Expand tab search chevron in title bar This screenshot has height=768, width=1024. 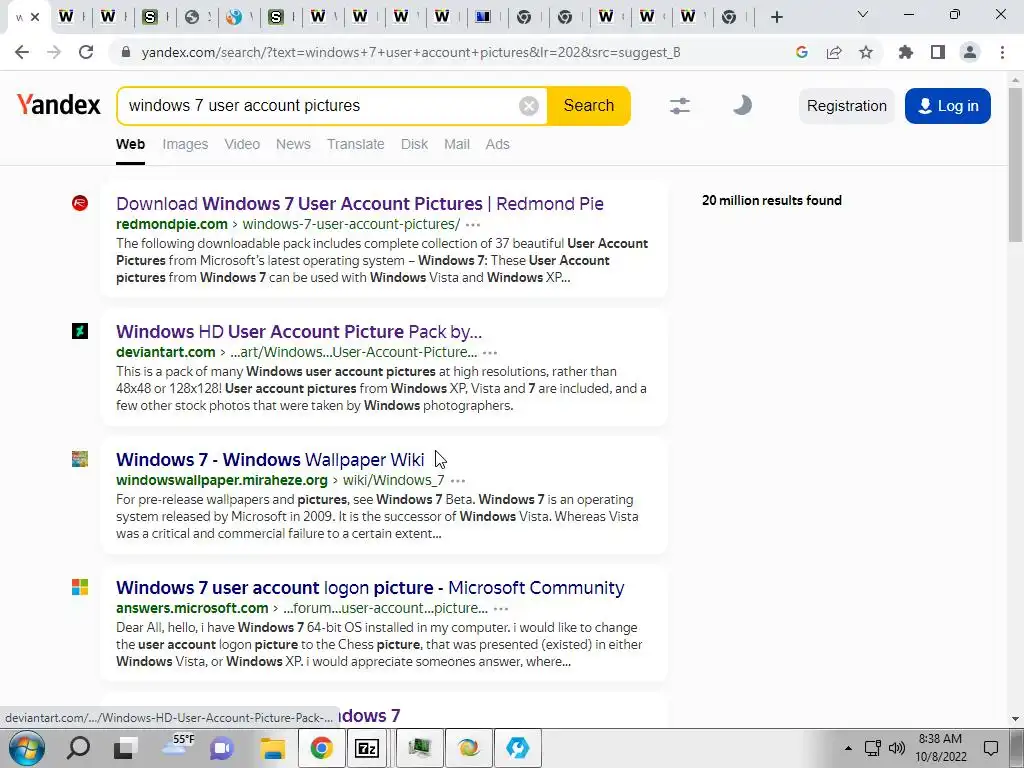863,14
